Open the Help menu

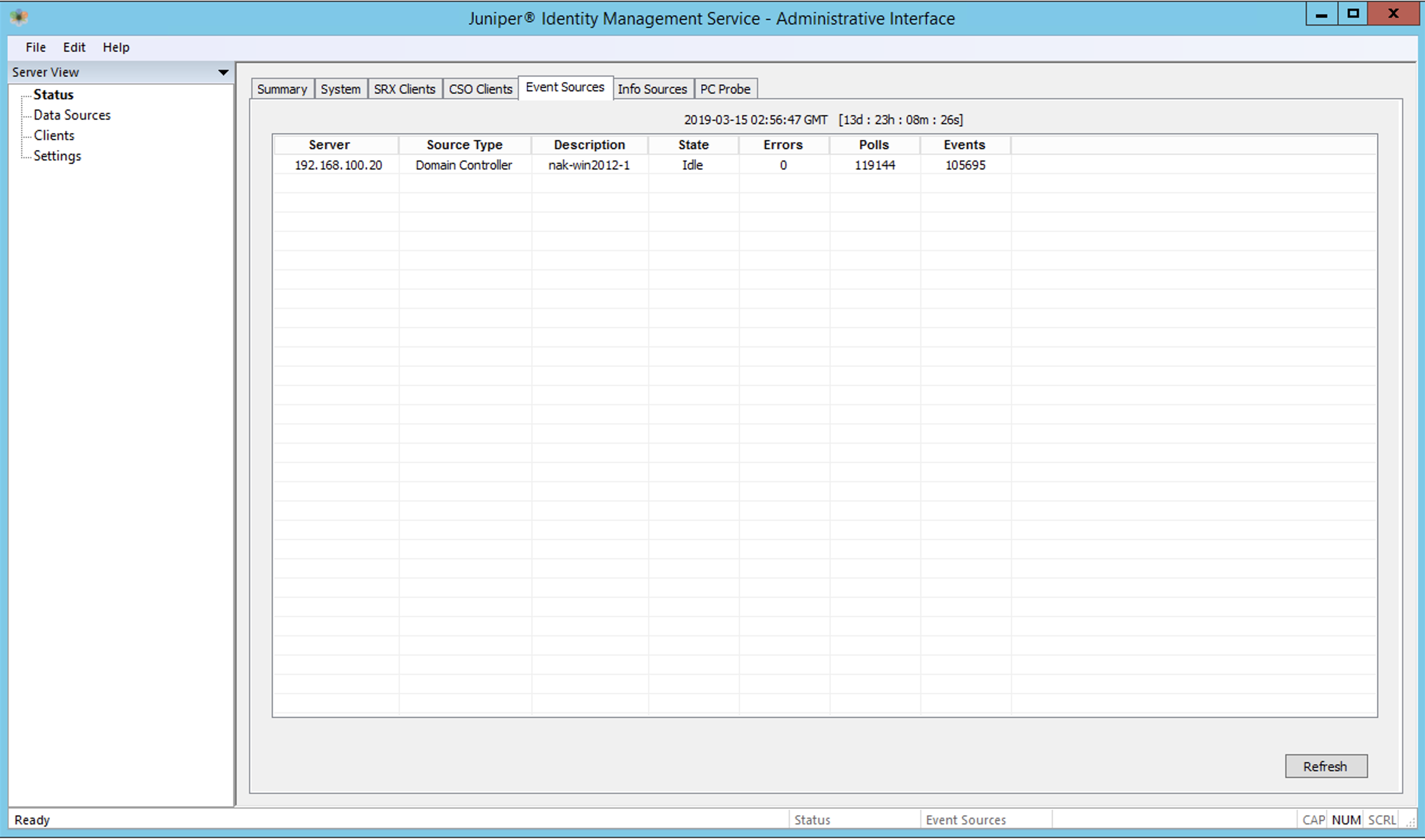(116, 48)
